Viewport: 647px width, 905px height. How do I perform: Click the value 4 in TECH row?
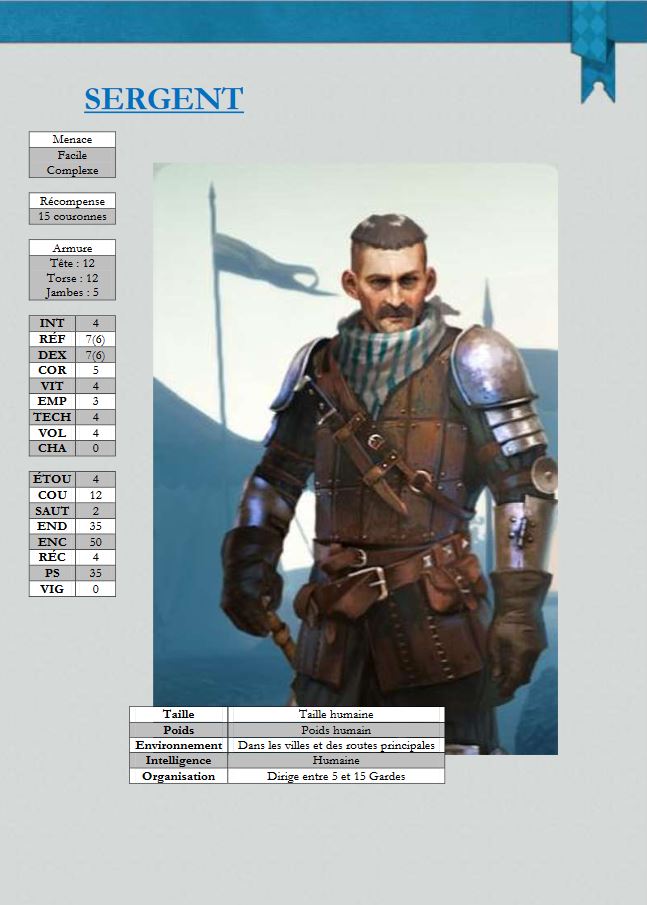coord(96,417)
